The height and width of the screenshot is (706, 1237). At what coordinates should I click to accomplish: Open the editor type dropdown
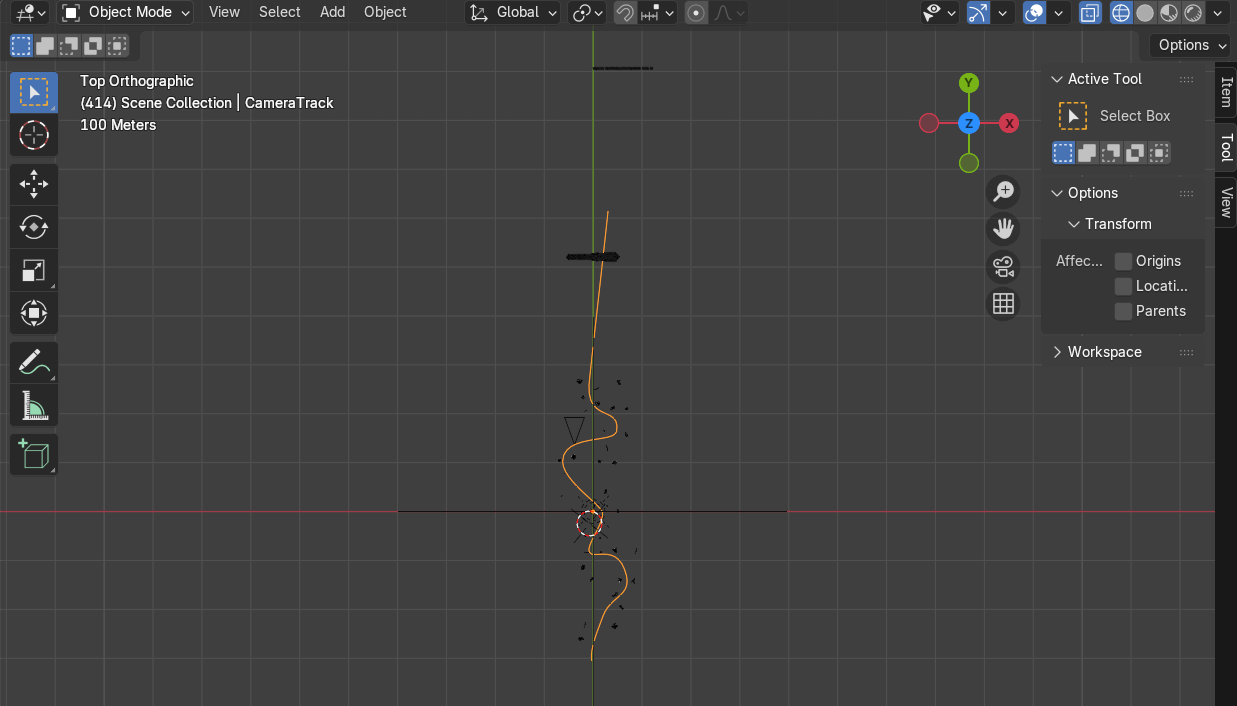point(30,13)
